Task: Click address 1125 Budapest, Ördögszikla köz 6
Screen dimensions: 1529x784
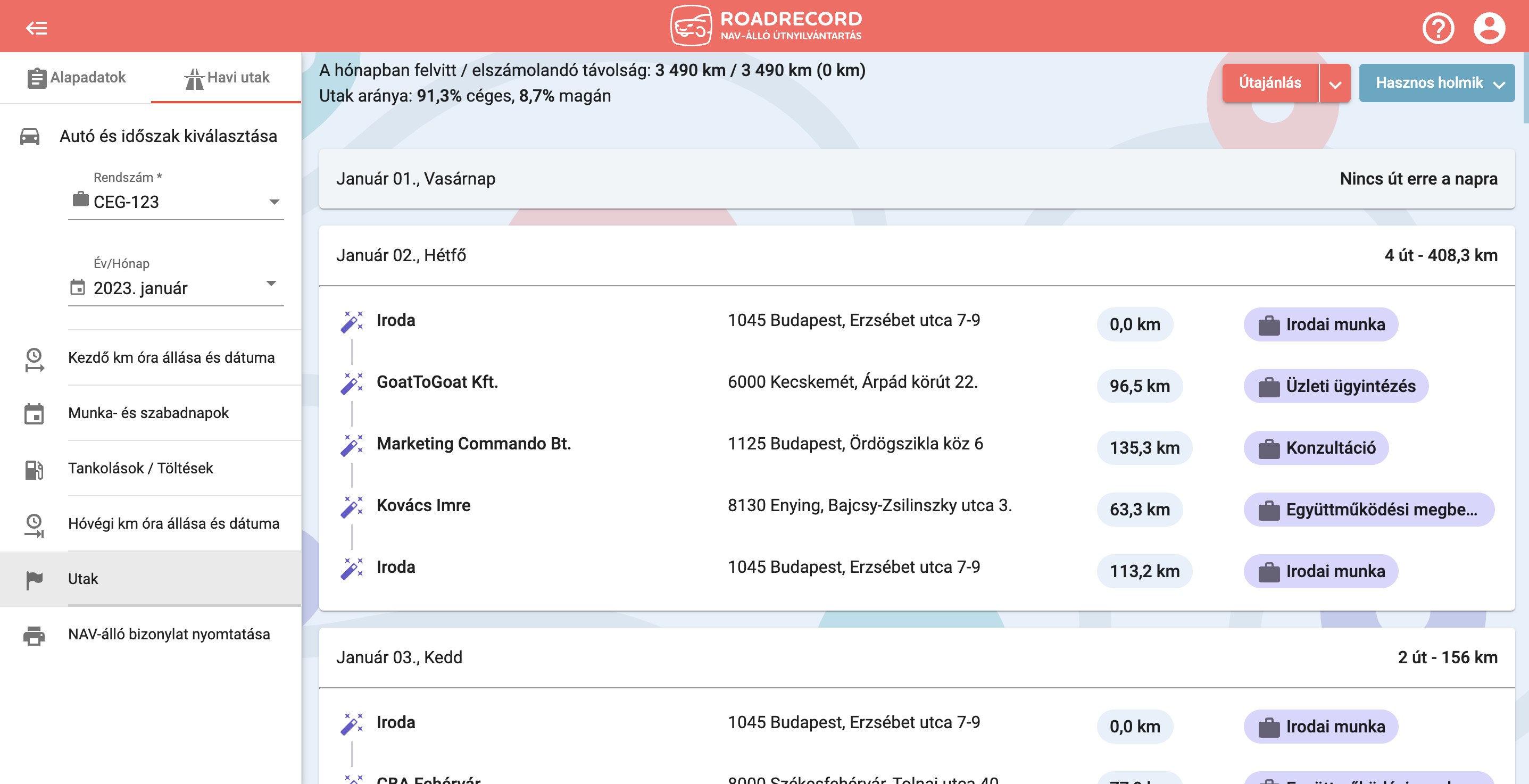Action: tap(855, 444)
